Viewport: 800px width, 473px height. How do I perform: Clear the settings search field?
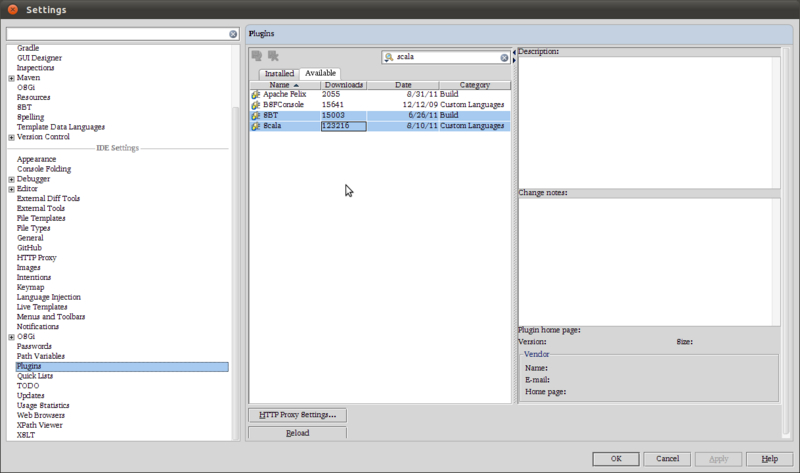coord(233,34)
